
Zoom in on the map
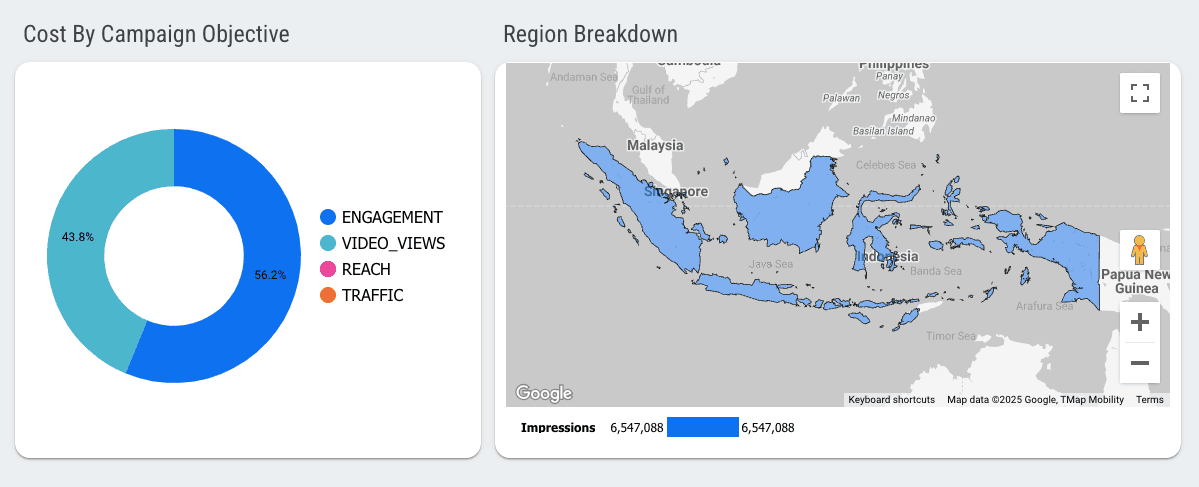coord(1139,322)
